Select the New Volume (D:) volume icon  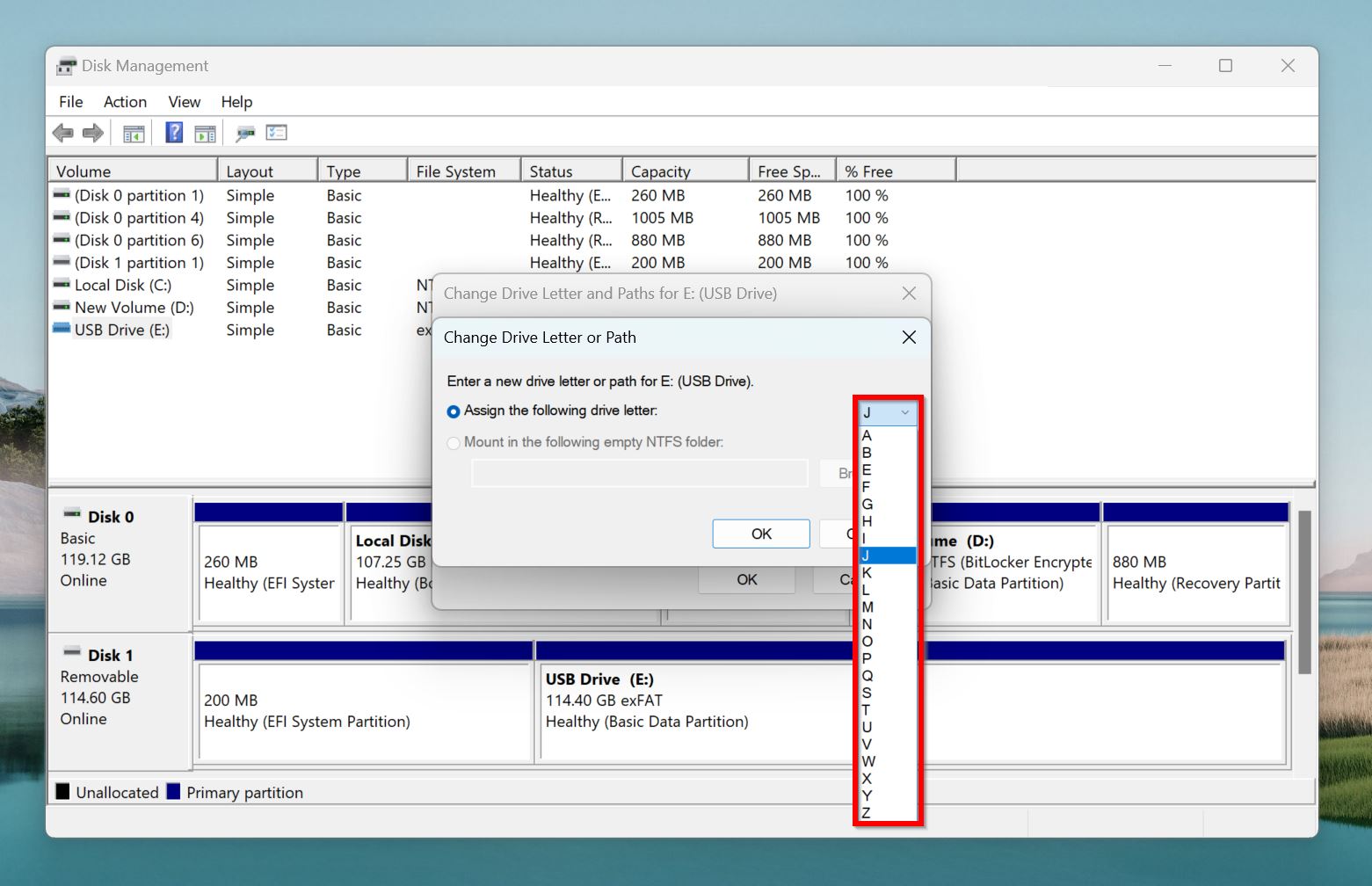[62, 307]
